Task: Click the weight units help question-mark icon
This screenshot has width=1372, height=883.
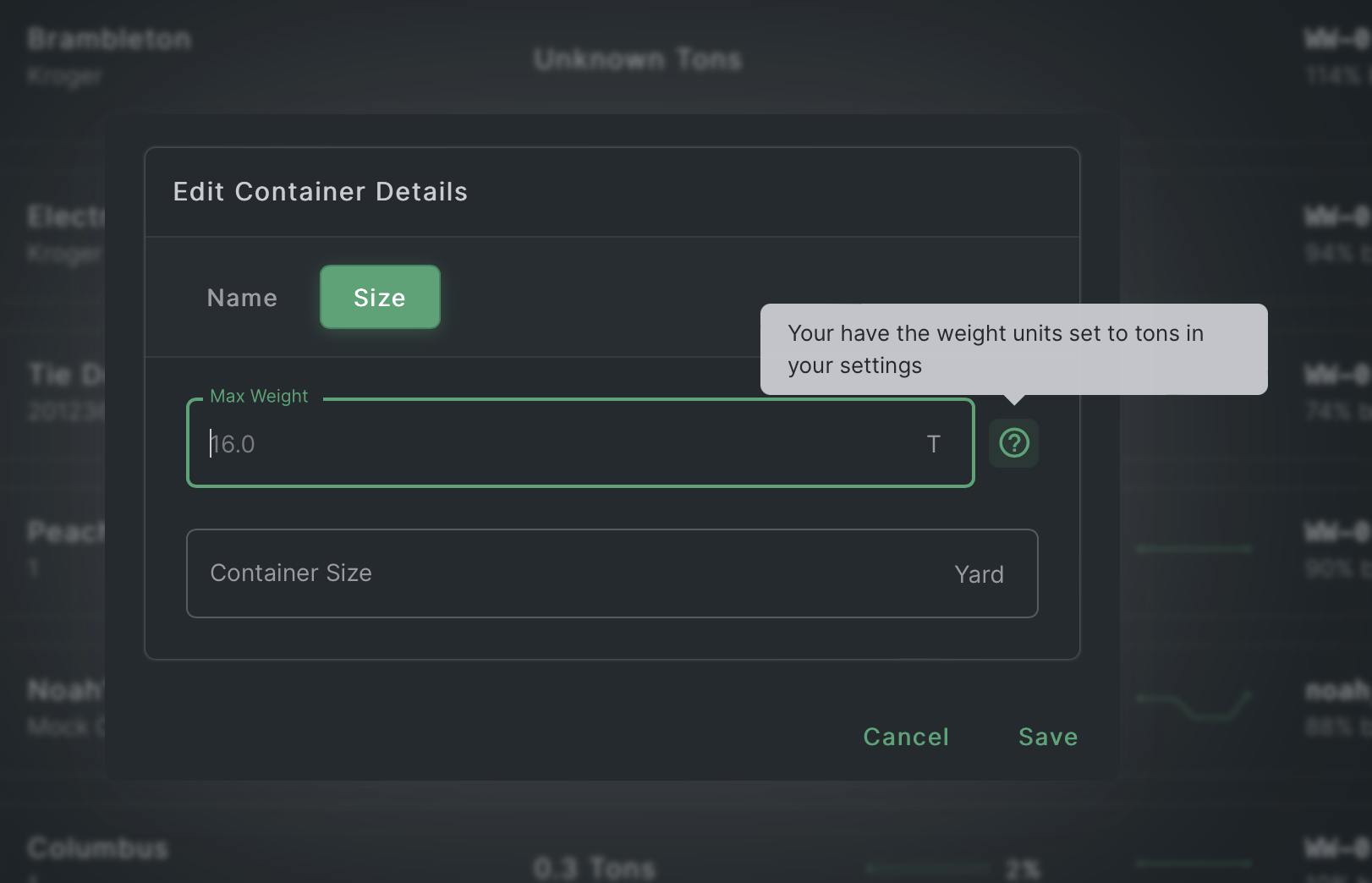Action: coord(1013,443)
